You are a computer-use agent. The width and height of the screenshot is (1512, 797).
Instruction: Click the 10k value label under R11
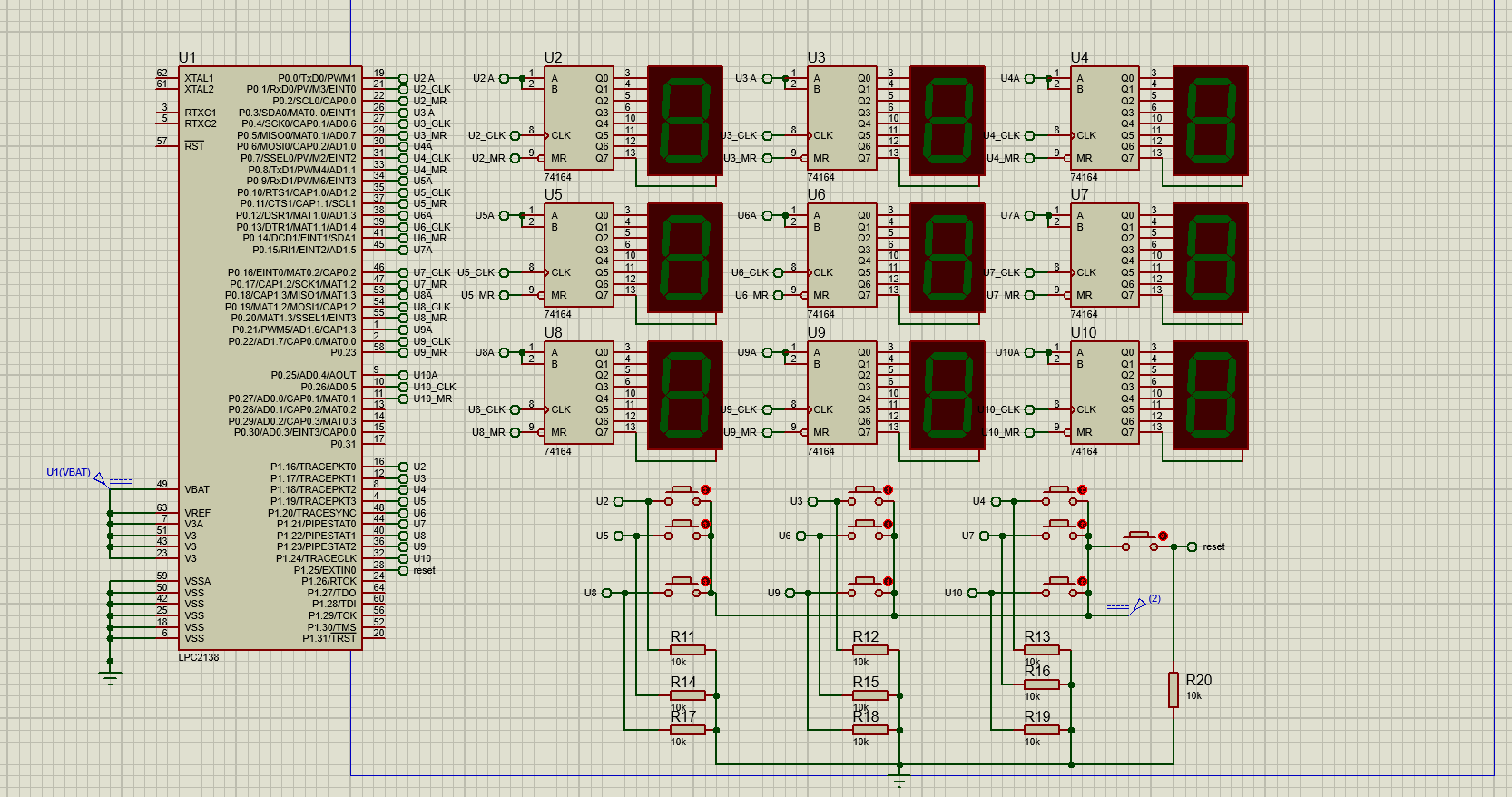click(678, 663)
